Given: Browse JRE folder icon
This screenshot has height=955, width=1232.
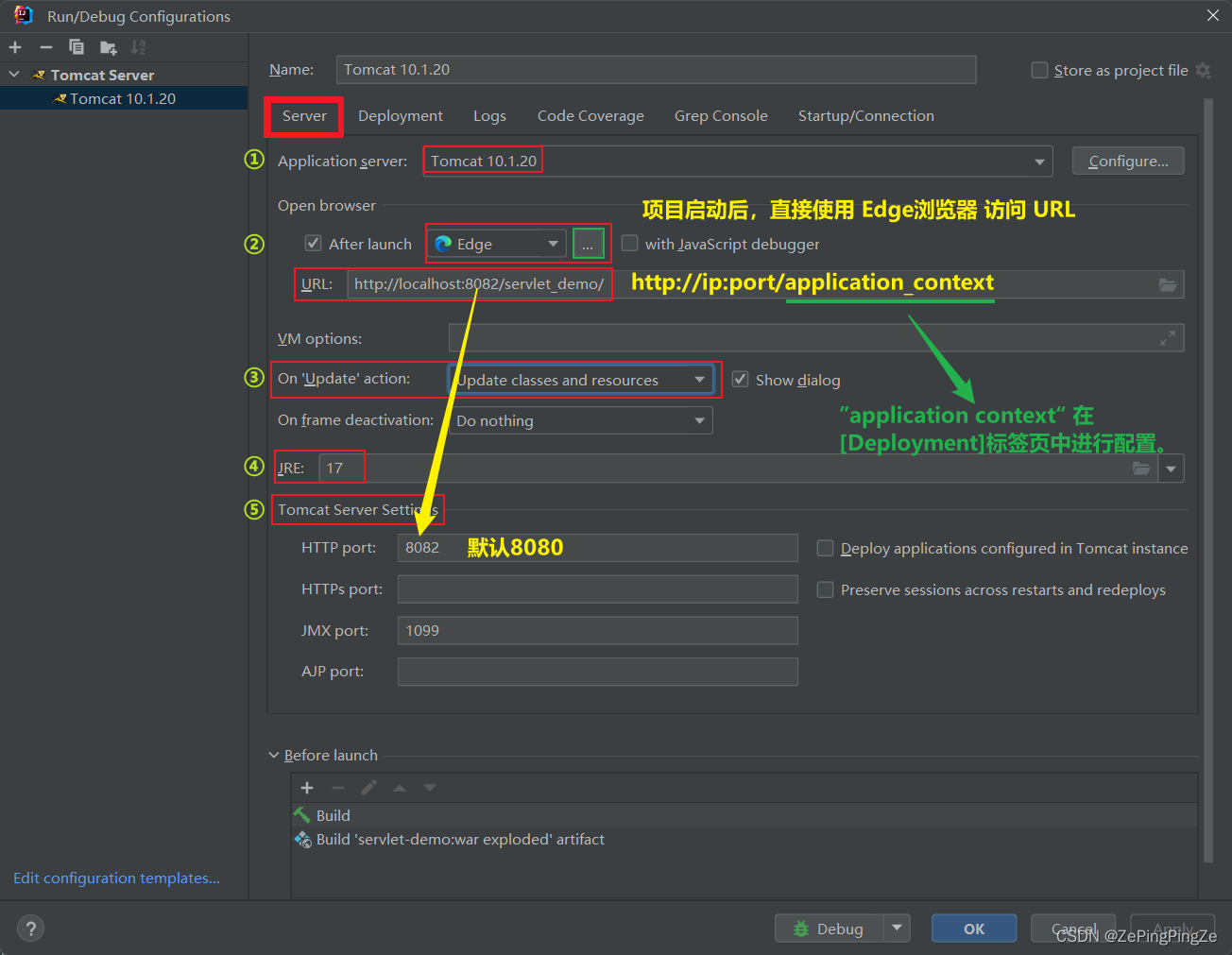Looking at the screenshot, I should coord(1141,468).
